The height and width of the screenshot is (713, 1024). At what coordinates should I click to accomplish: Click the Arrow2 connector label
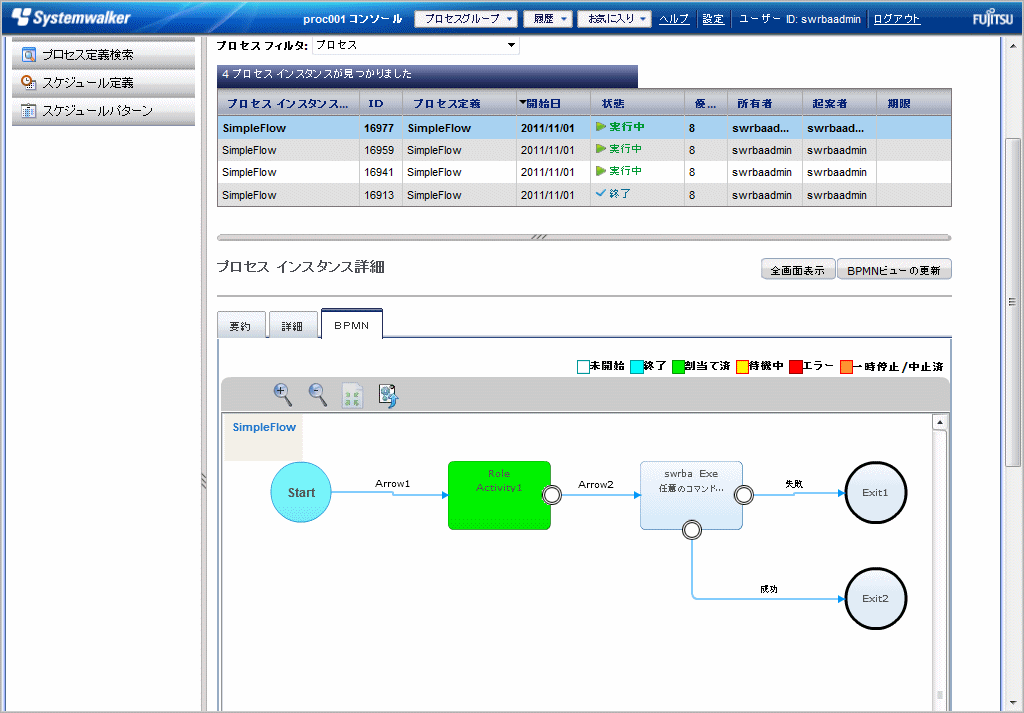pos(596,484)
